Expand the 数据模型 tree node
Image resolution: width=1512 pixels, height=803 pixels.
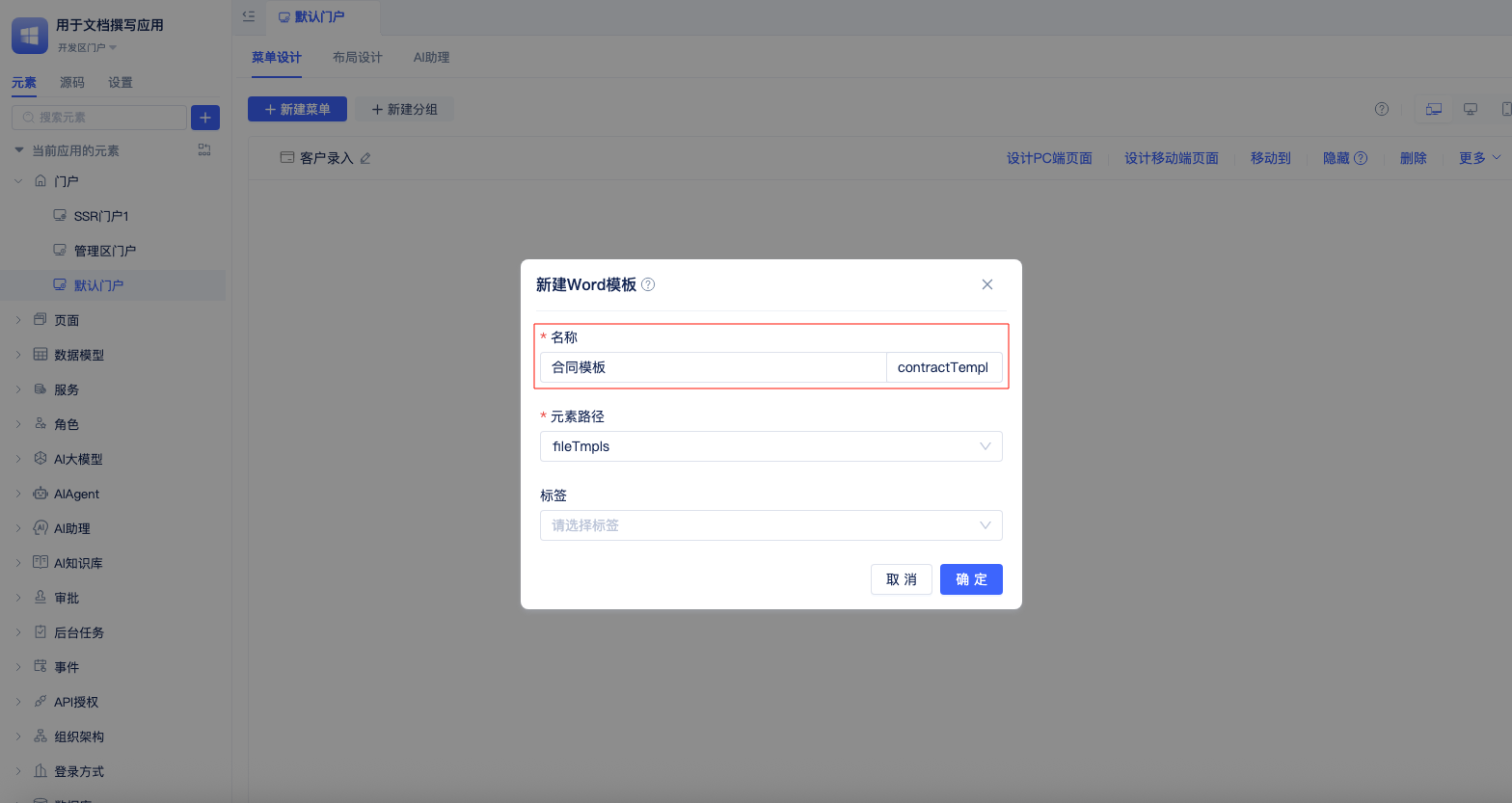18,354
